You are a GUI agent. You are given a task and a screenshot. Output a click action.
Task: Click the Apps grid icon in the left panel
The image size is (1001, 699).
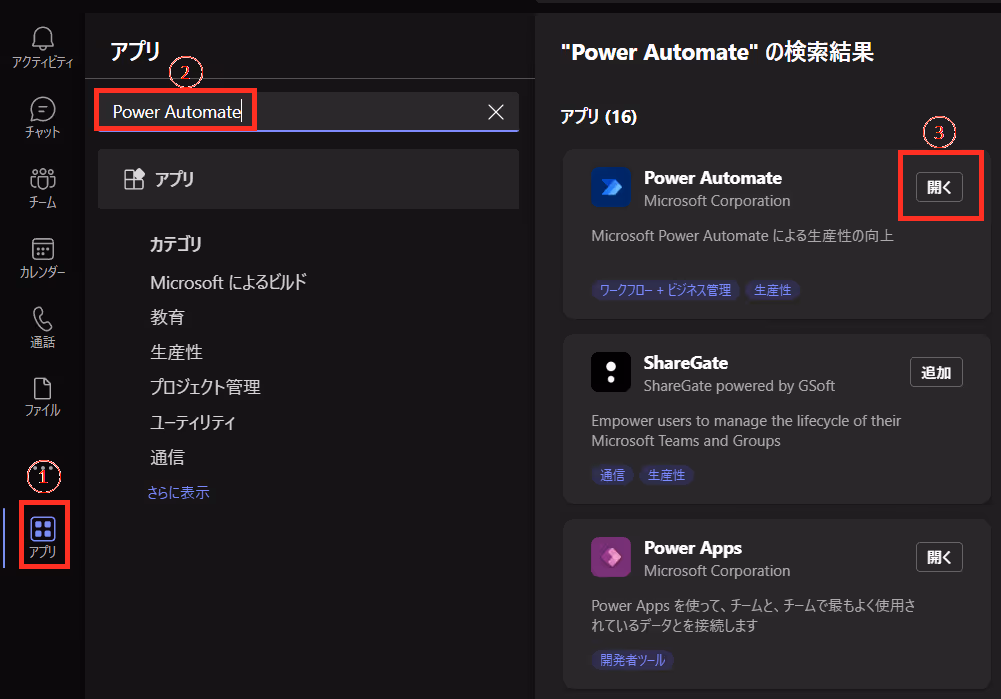point(134,179)
